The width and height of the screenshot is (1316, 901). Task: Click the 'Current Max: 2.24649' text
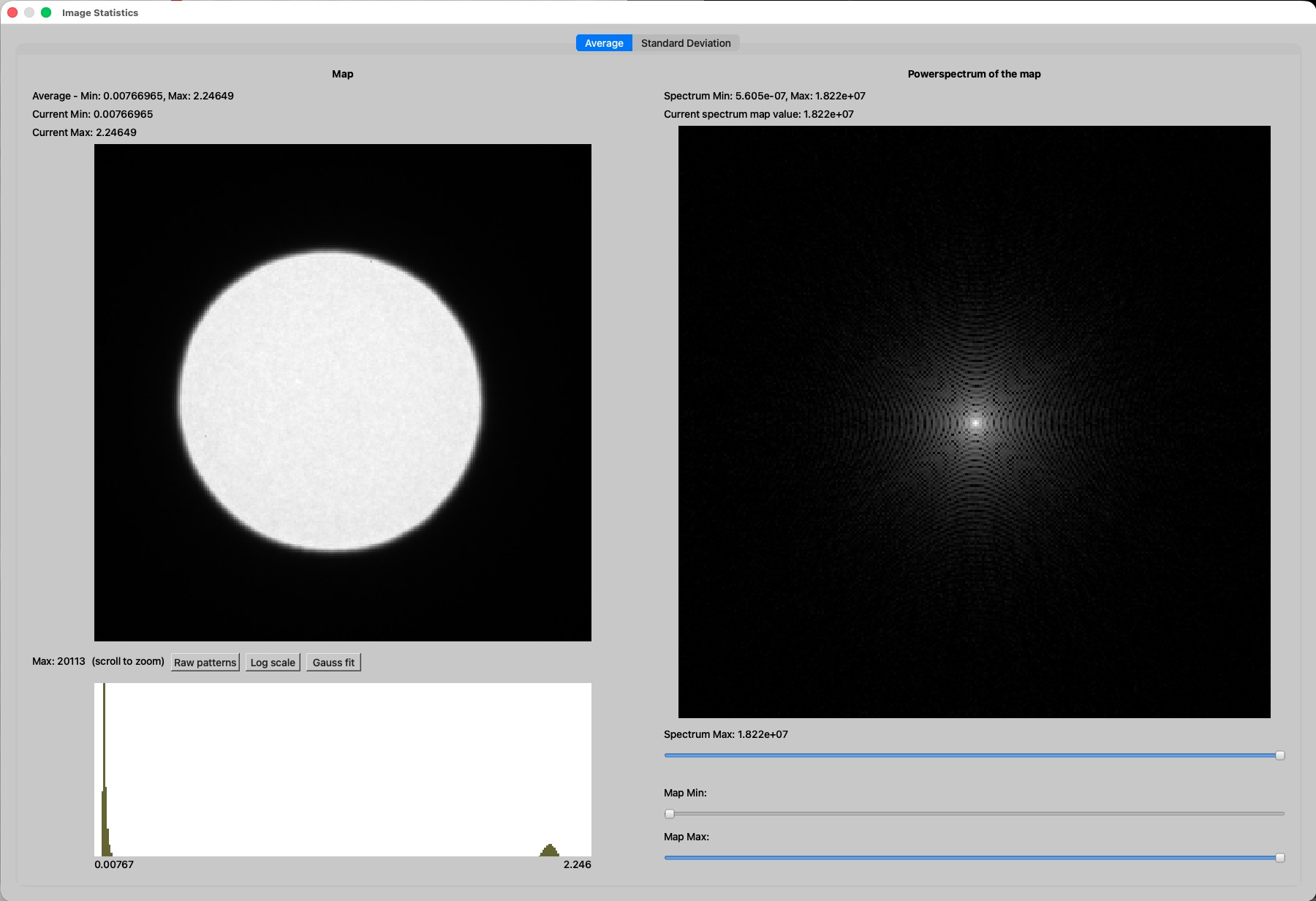click(x=84, y=132)
